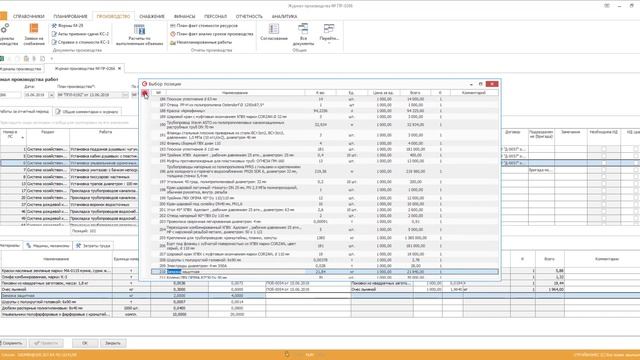
Task: Click the journal number input field
Action: click(10, 95)
